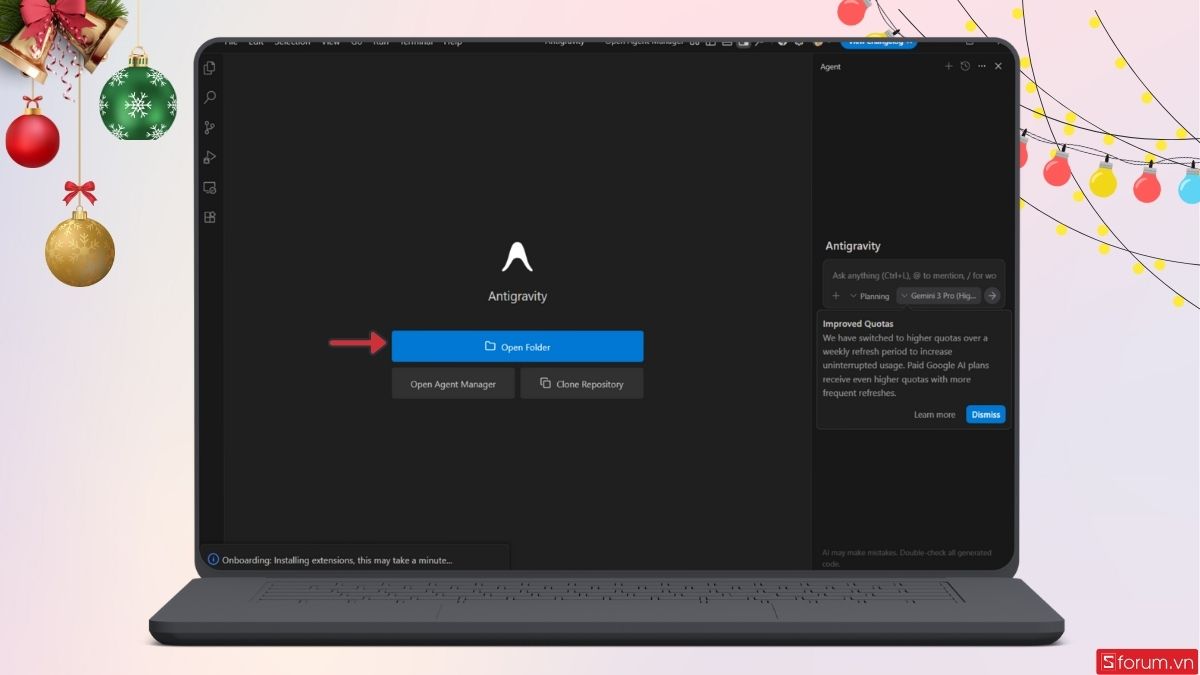Click the Onboarding installing extensions status message
Viewport: 1200px width, 675px height.
point(337,560)
